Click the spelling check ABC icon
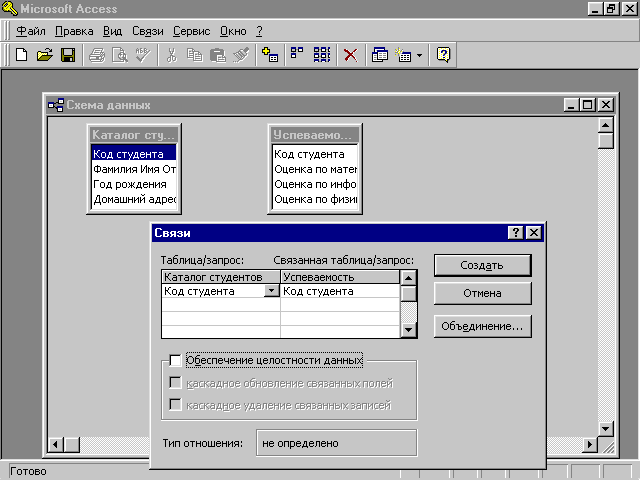The height and width of the screenshot is (480, 640). pyautogui.click(x=143, y=55)
